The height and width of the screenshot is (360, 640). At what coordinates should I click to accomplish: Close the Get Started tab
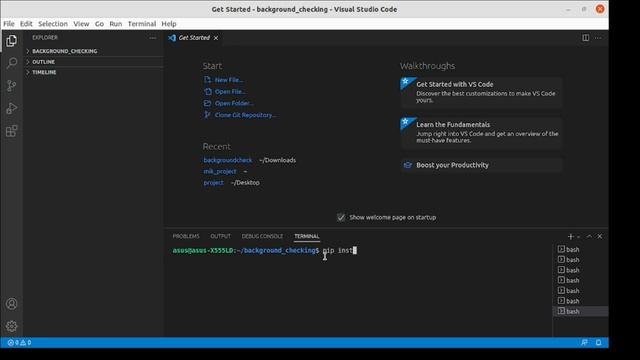click(216, 38)
